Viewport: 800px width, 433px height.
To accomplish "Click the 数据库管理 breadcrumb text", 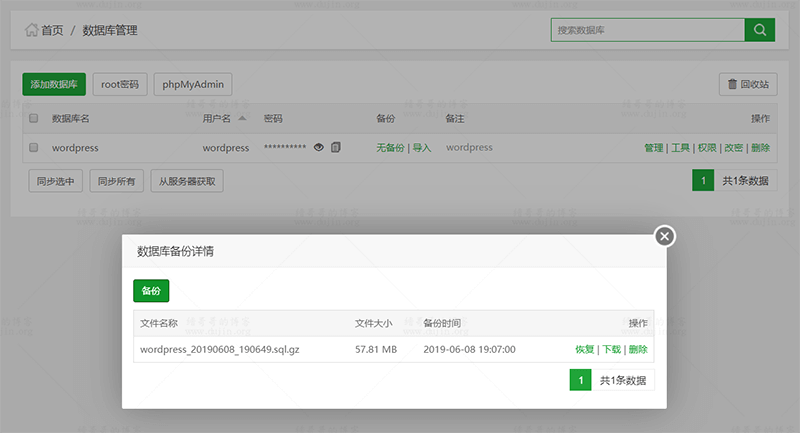I will click(x=110, y=30).
